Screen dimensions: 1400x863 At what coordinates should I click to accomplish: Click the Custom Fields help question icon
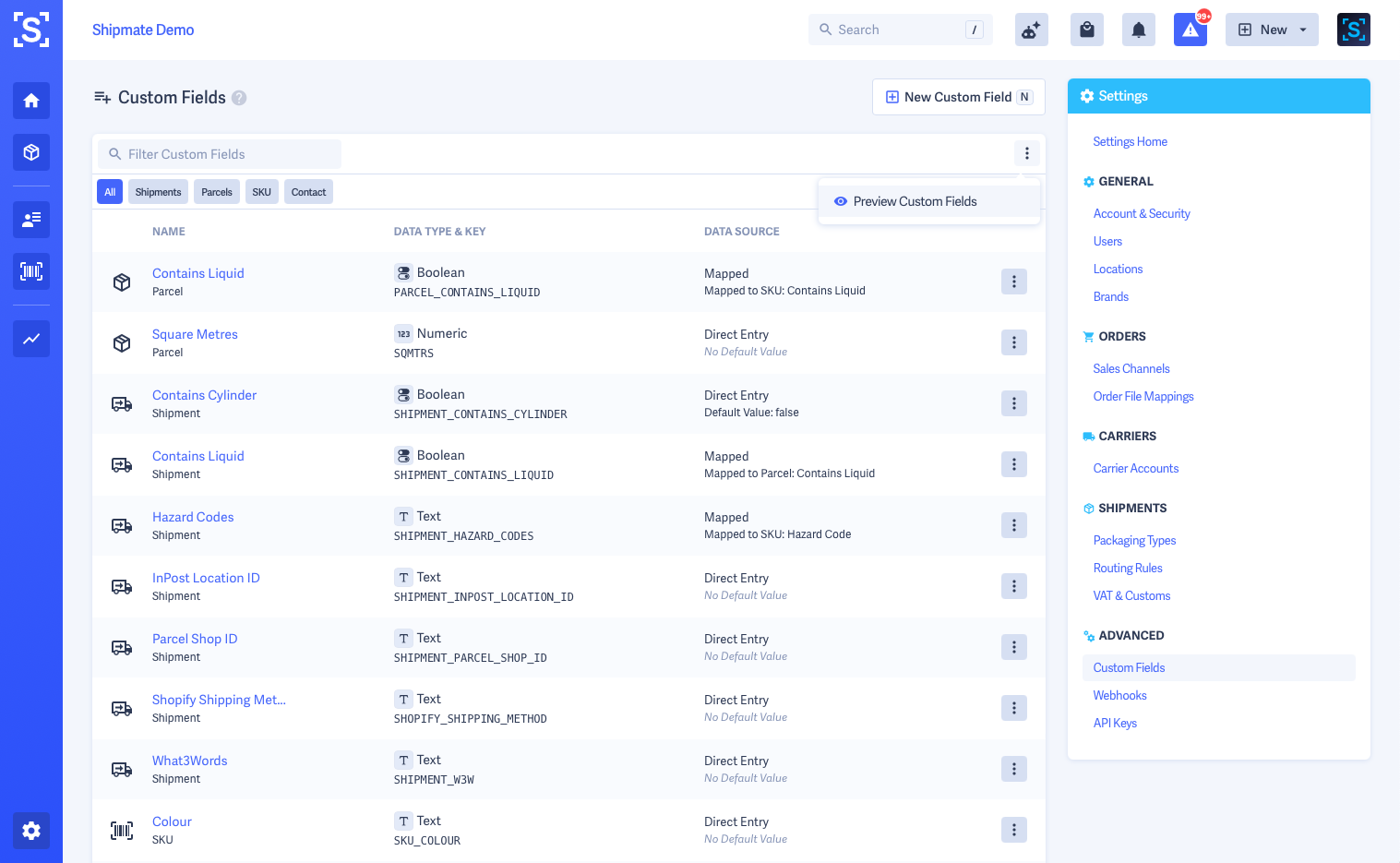click(x=239, y=98)
